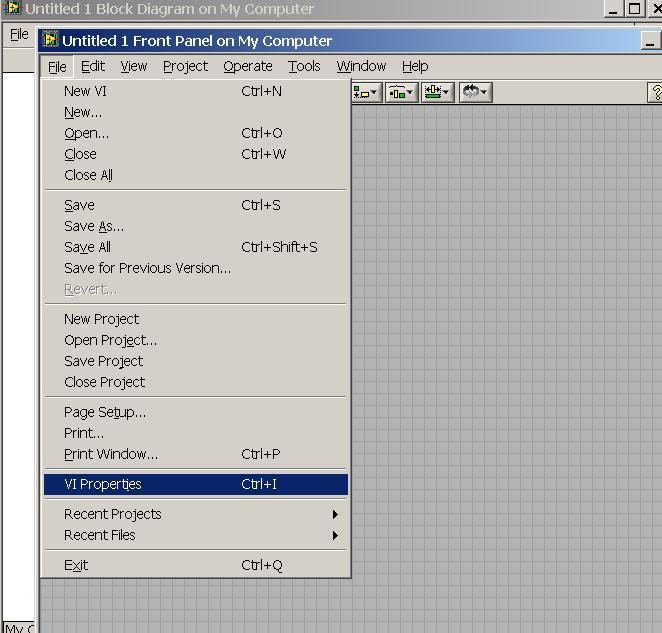The width and height of the screenshot is (662, 633).
Task: Open the Align Objects toolbar dropdown
Action: pos(366,92)
